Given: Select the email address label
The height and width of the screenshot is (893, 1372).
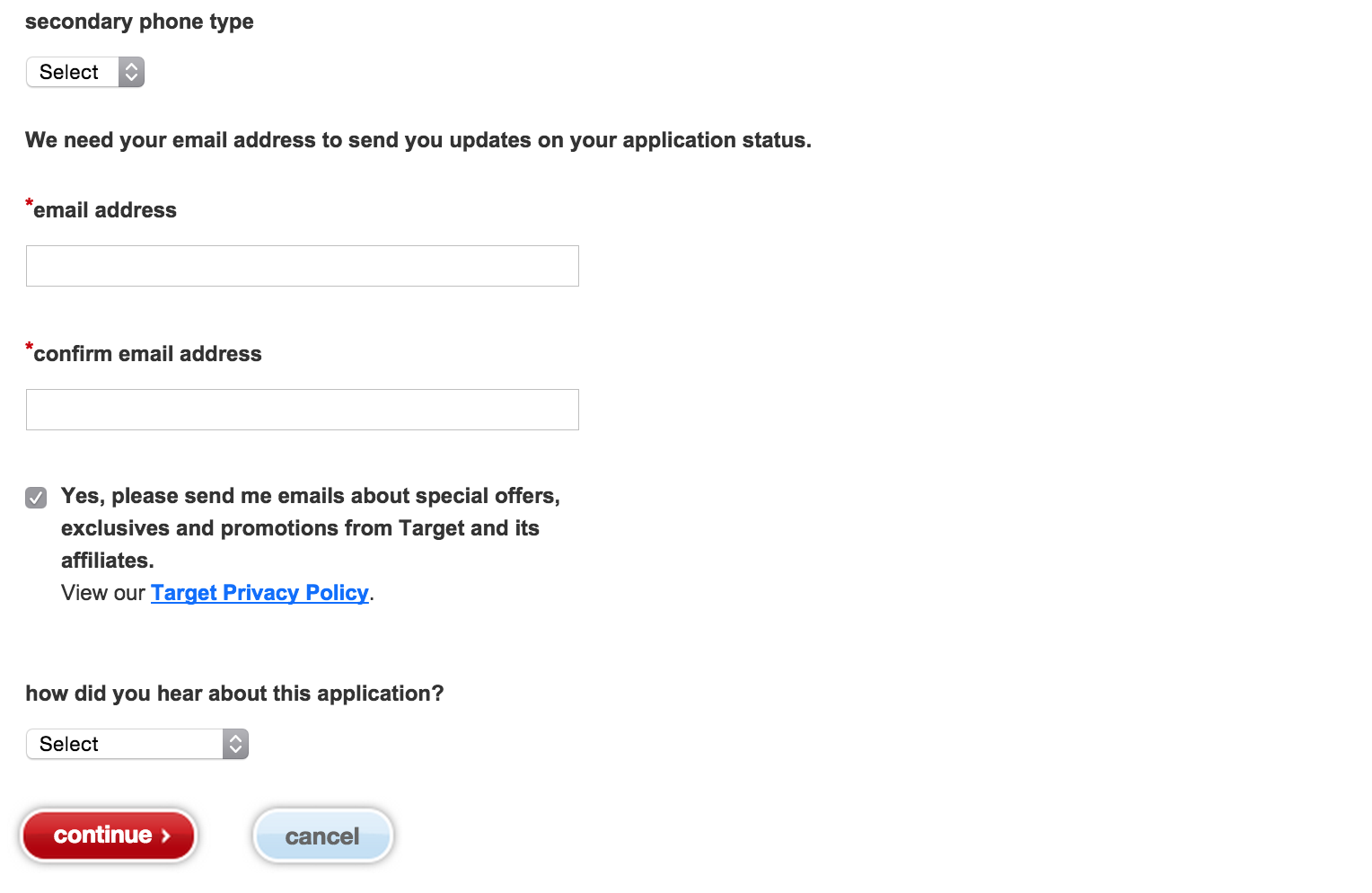Looking at the screenshot, I should pos(104,209).
